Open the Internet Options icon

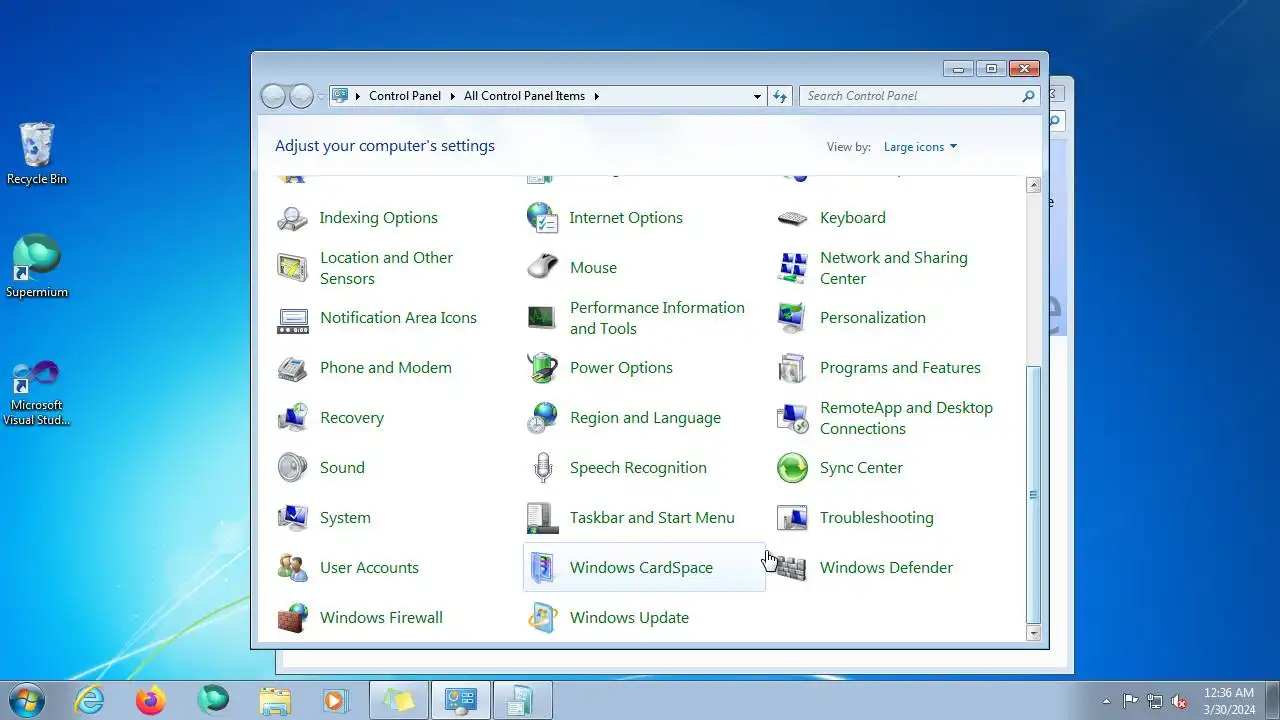tap(542, 218)
